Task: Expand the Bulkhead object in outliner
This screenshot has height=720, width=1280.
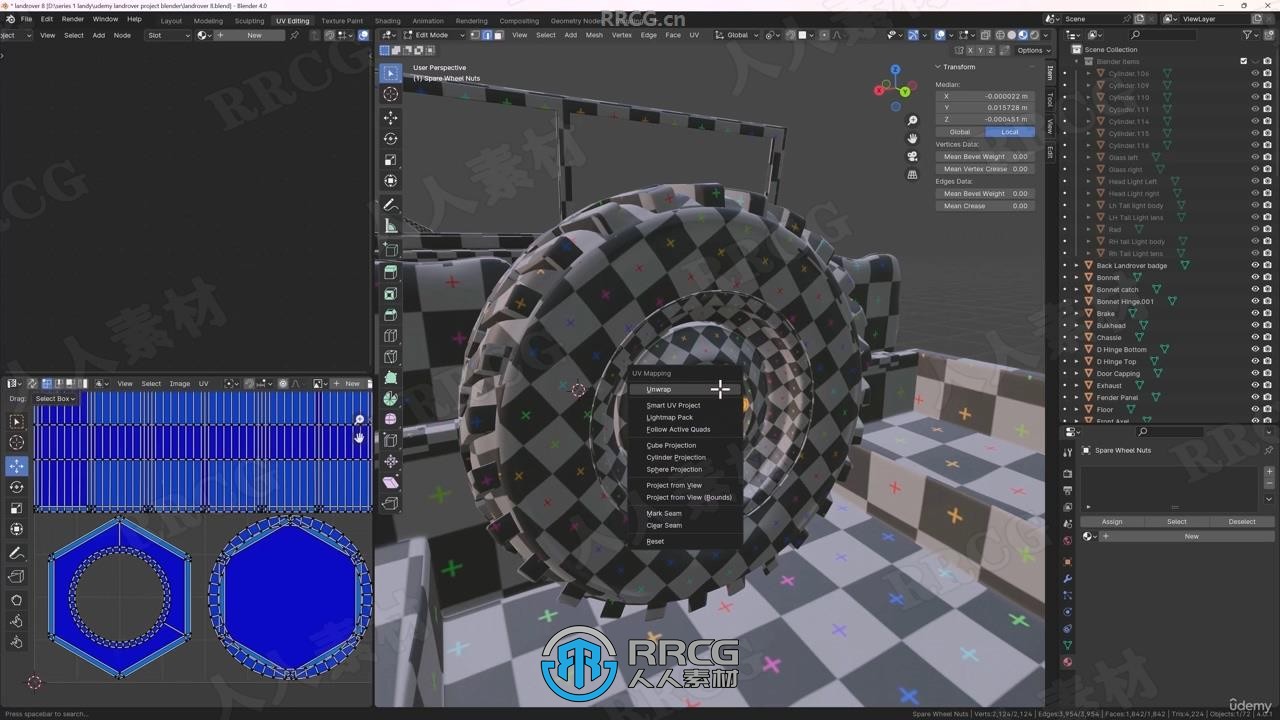Action: coord(1077,326)
